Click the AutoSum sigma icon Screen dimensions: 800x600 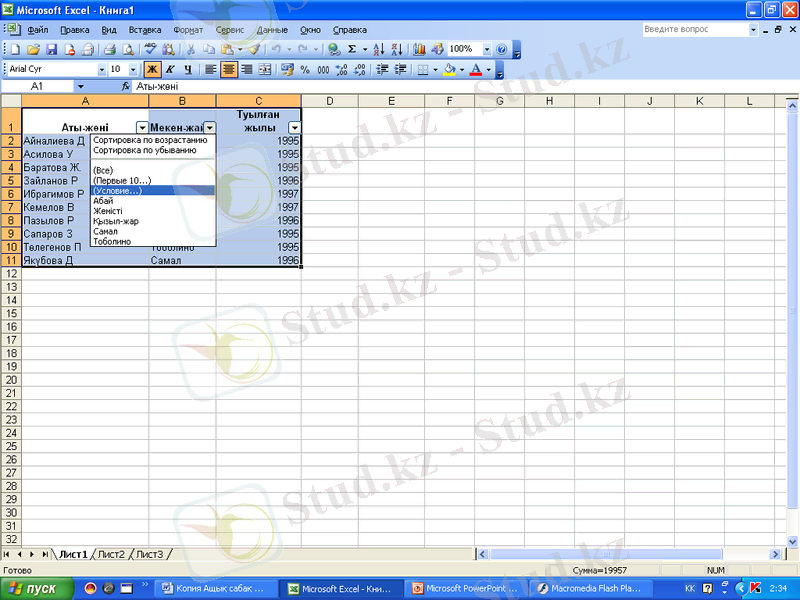coord(351,49)
